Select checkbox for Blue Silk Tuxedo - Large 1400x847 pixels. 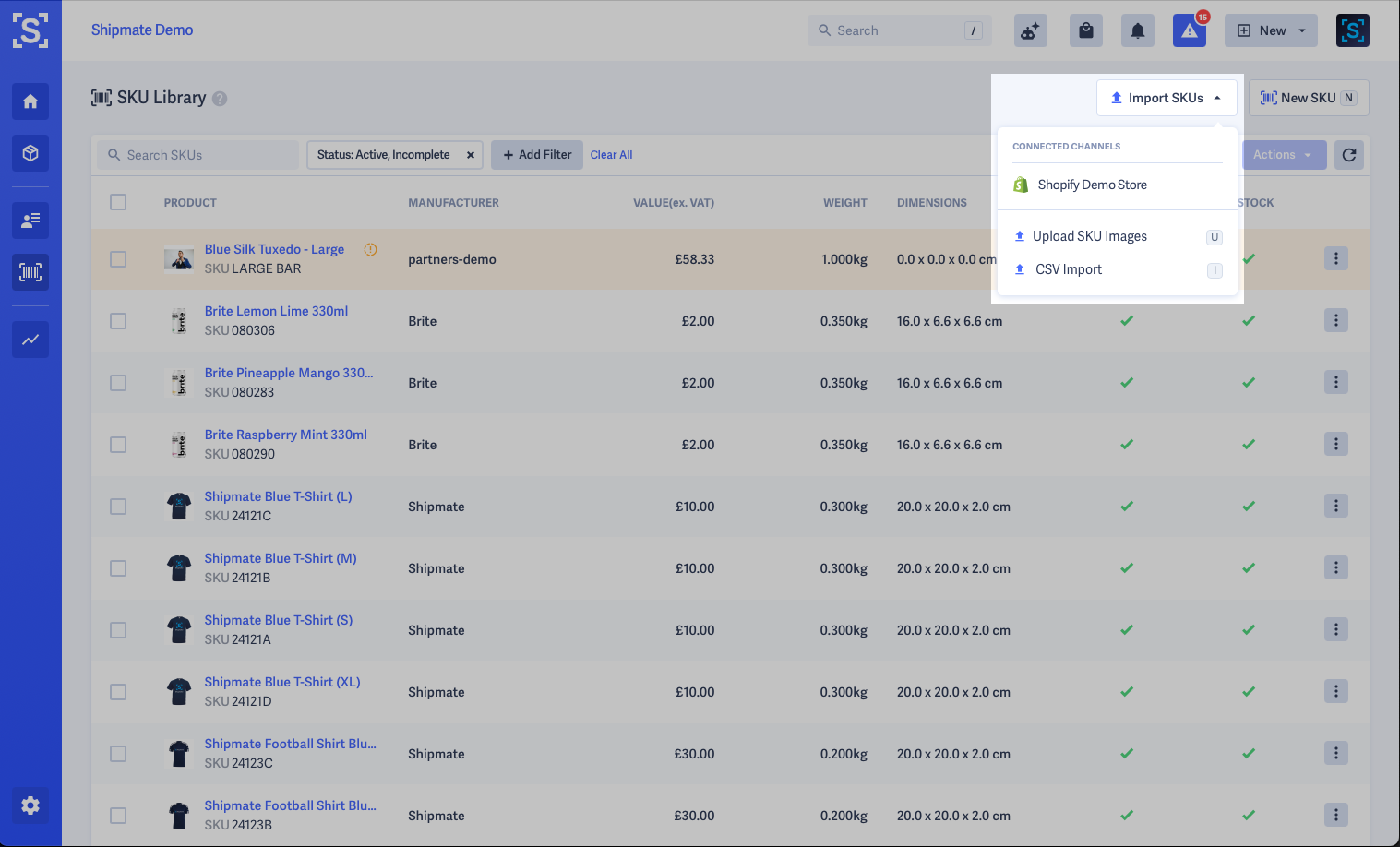118,259
